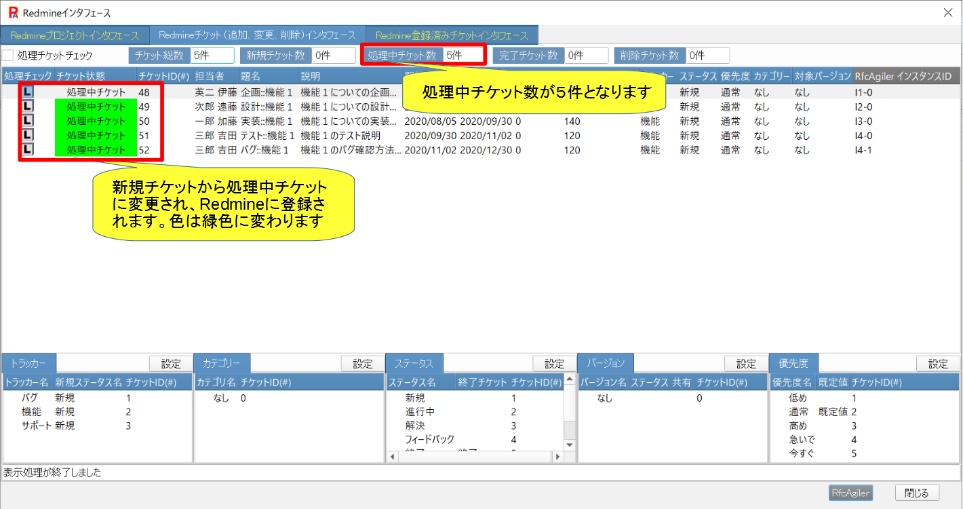Toggle the check icon for ticket 51
The height and width of the screenshot is (509, 963).
coord(28,135)
